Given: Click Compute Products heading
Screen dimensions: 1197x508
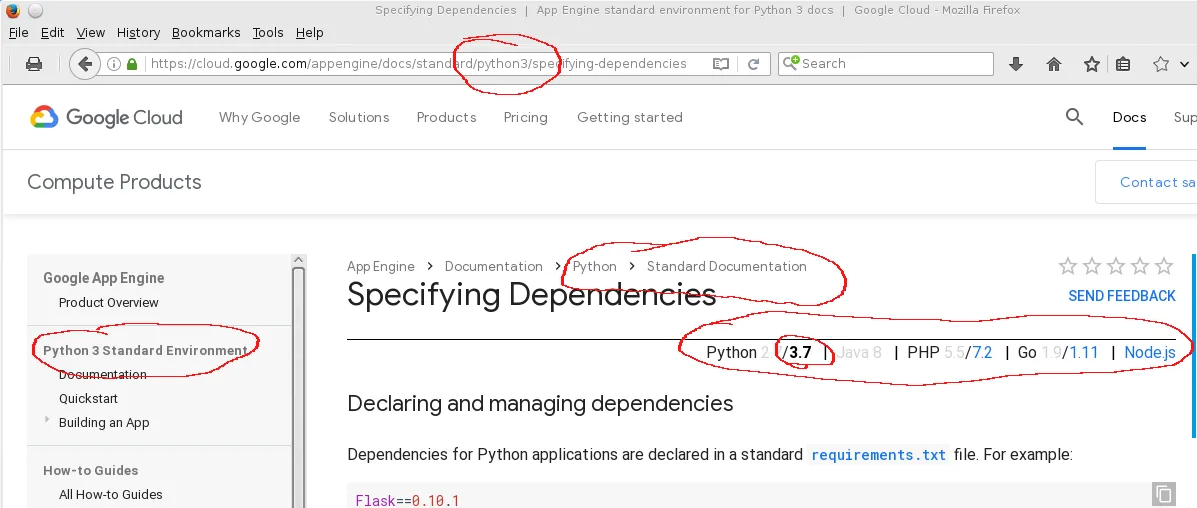Looking at the screenshot, I should (115, 182).
